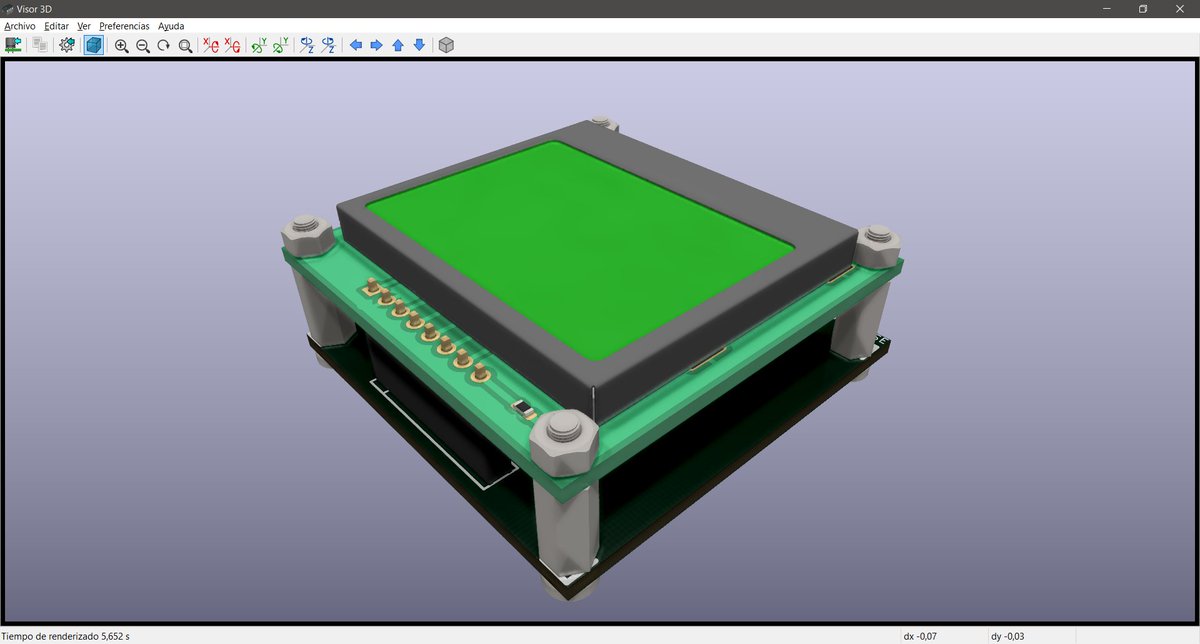The height and width of the screenshot is (644, 1200).
Task: Click the 'dy -0,03' status field
Action: point(1007,636)
